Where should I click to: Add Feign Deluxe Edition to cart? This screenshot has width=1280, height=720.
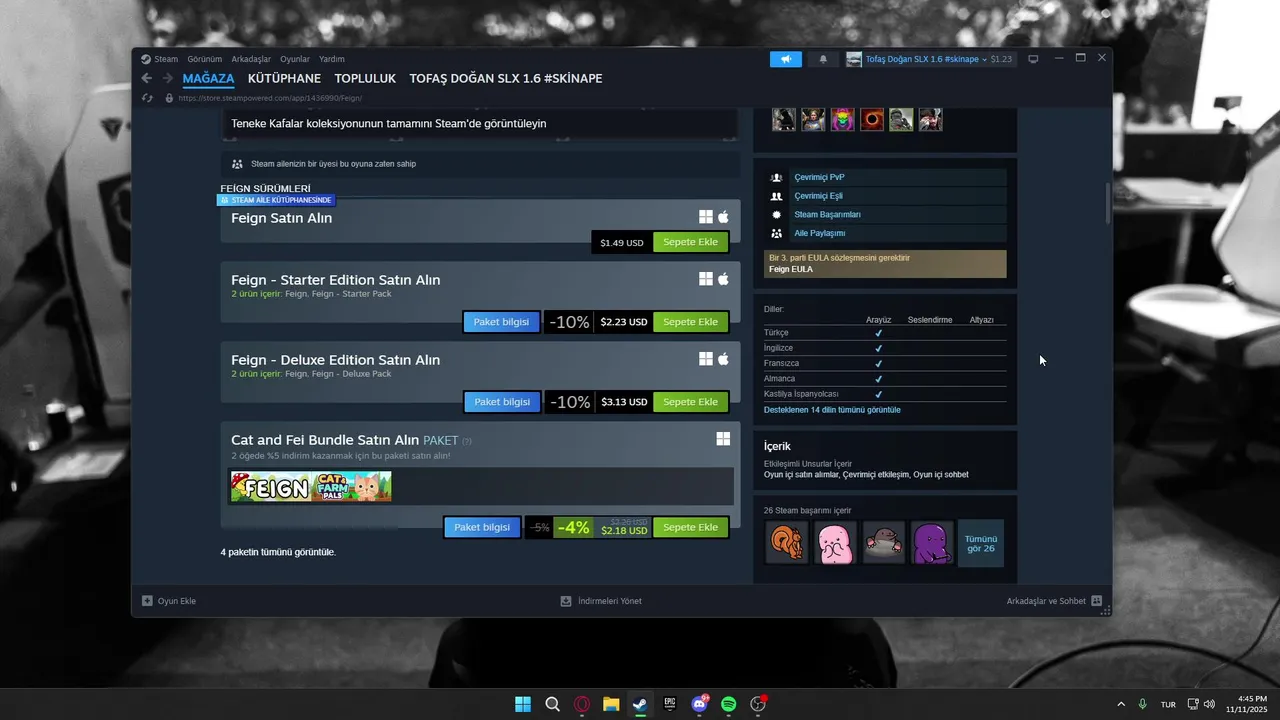click(691, 402)
